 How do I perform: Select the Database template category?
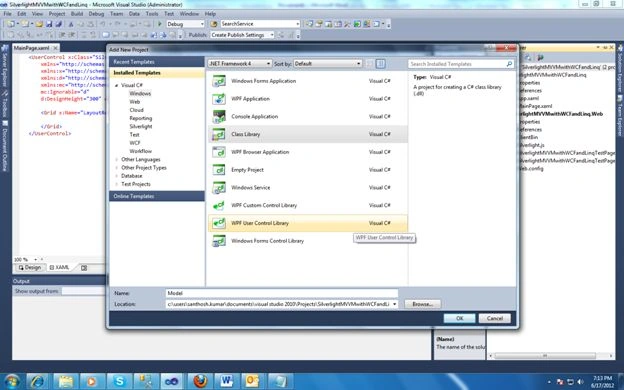131,176
